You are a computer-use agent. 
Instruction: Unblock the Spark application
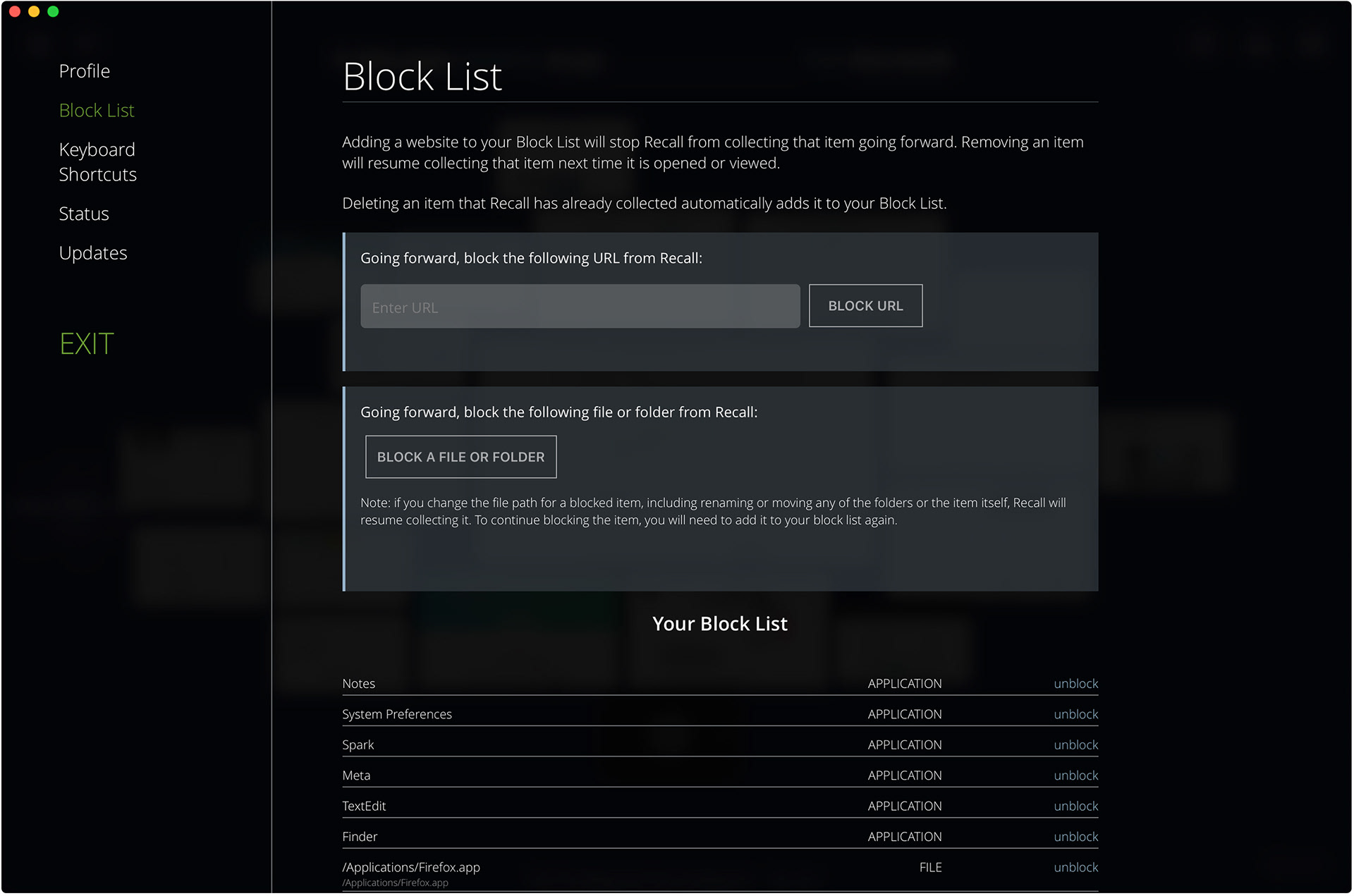(1075, 745)
